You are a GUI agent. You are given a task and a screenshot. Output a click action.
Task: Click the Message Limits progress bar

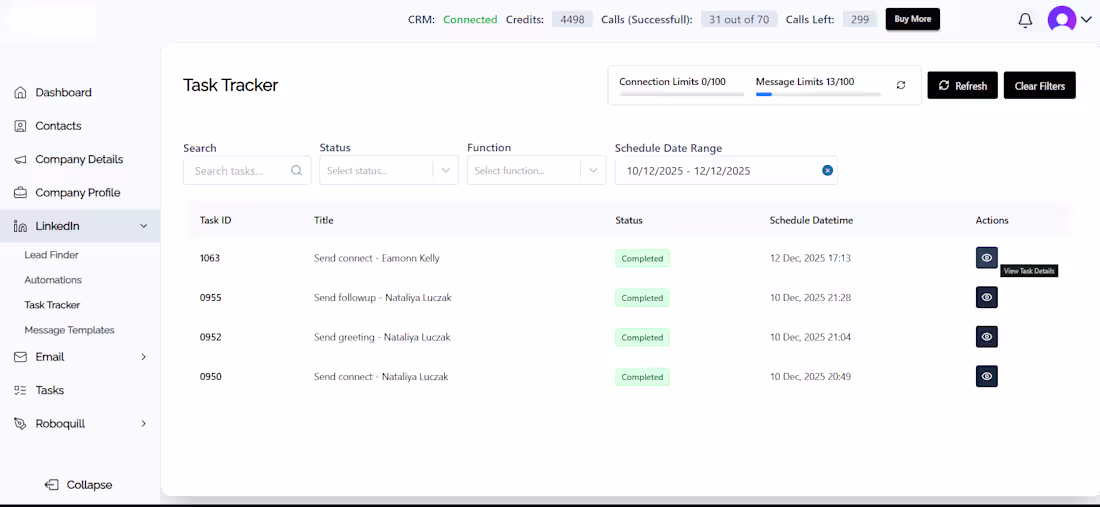click(818, 93)
